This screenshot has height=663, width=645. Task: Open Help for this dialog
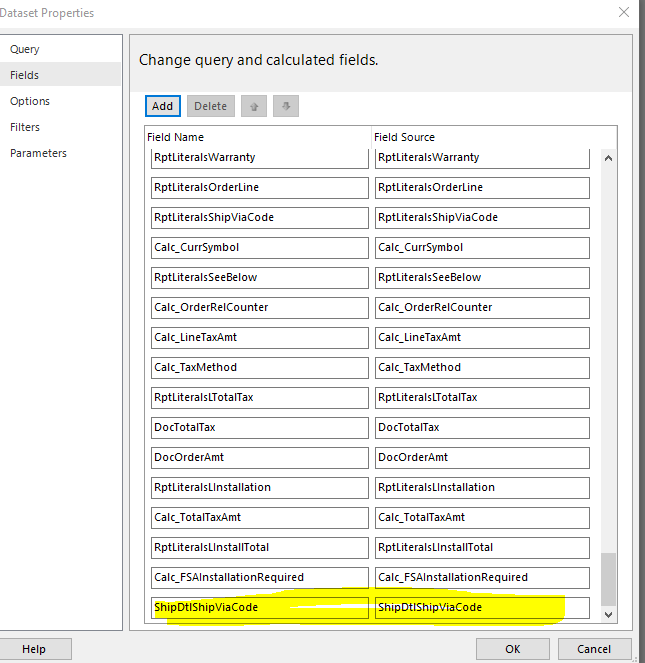34,649
